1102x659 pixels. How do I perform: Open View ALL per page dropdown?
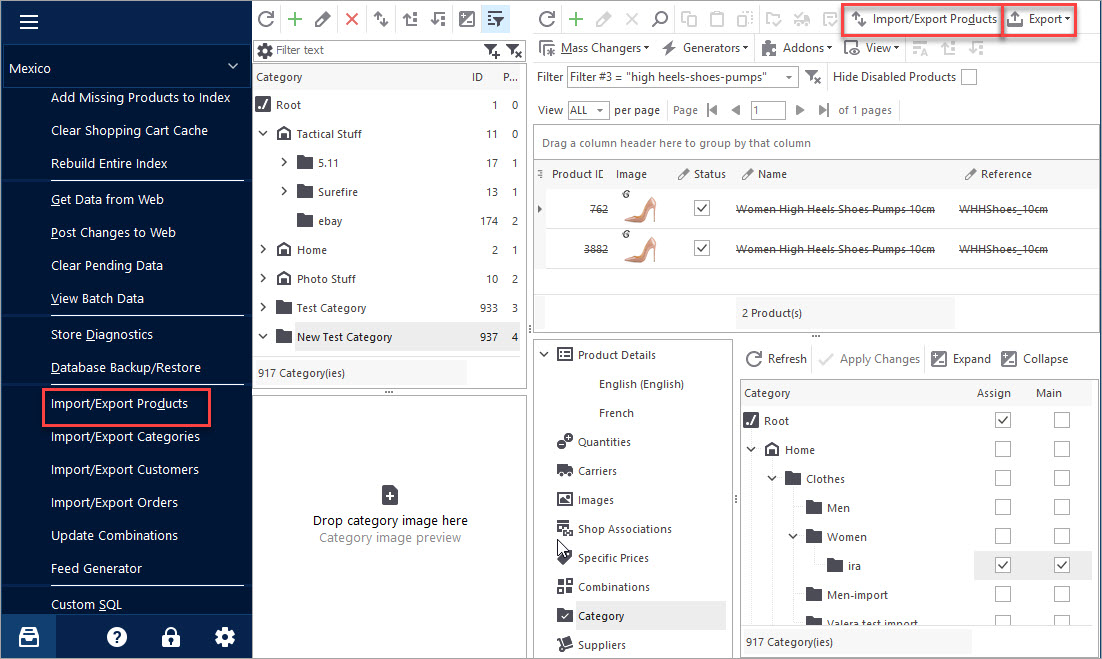(x=588, y=110)
